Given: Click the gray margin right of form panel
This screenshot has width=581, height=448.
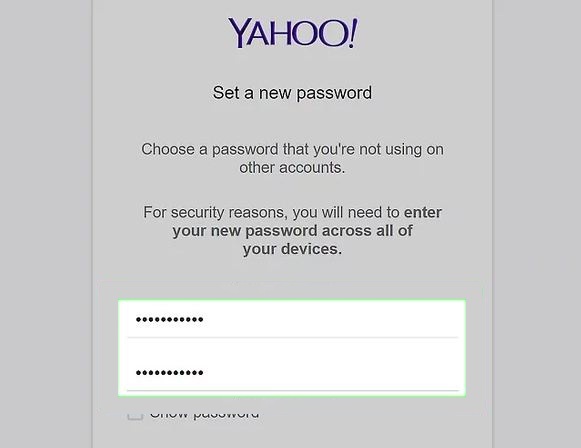Looking at the screenshot, I should click(x=537, y=224).
